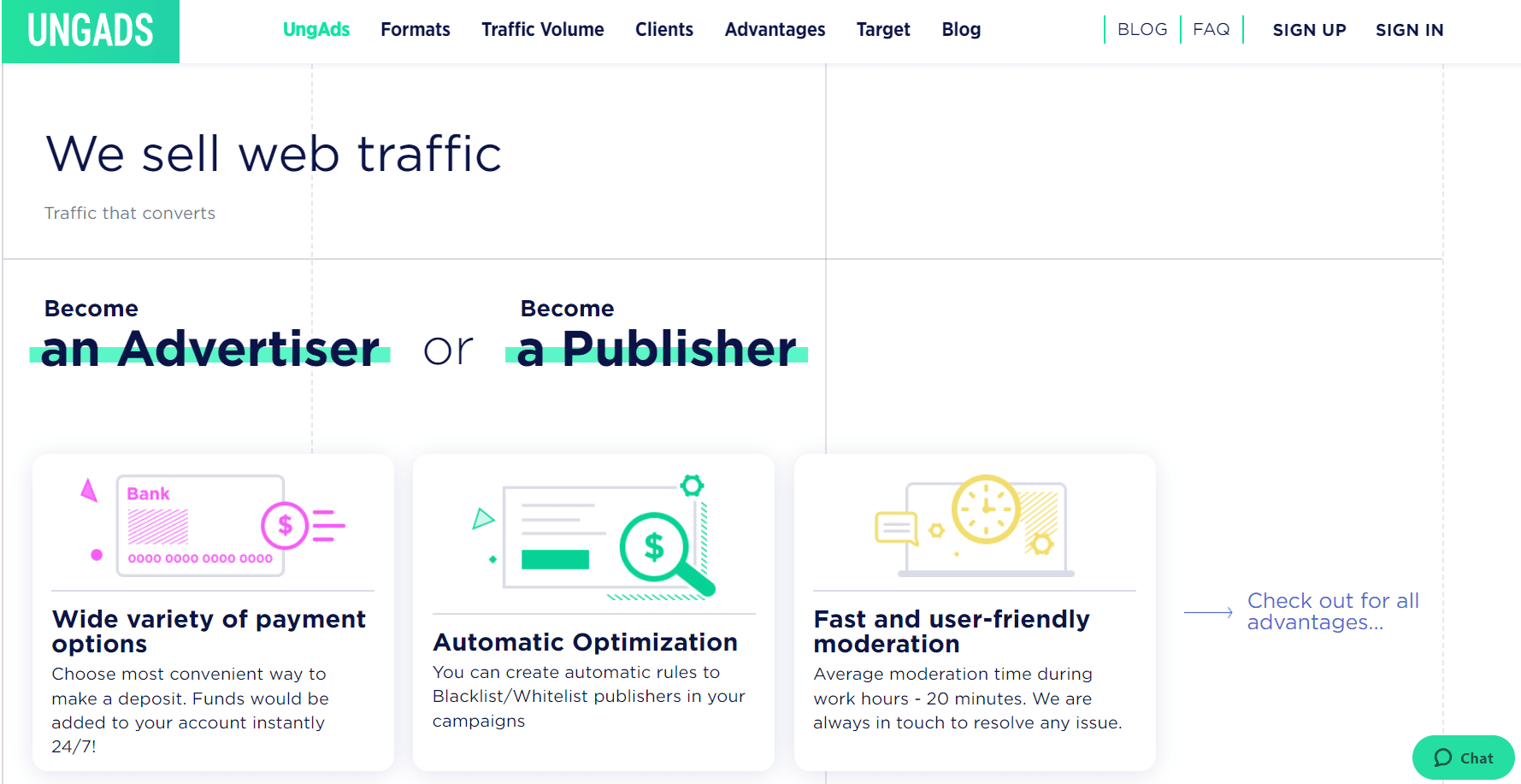Viewport: 1521px width, 784px height.
Task: Click the clock laptop moderation illustration
Action: tap(975, 525)
